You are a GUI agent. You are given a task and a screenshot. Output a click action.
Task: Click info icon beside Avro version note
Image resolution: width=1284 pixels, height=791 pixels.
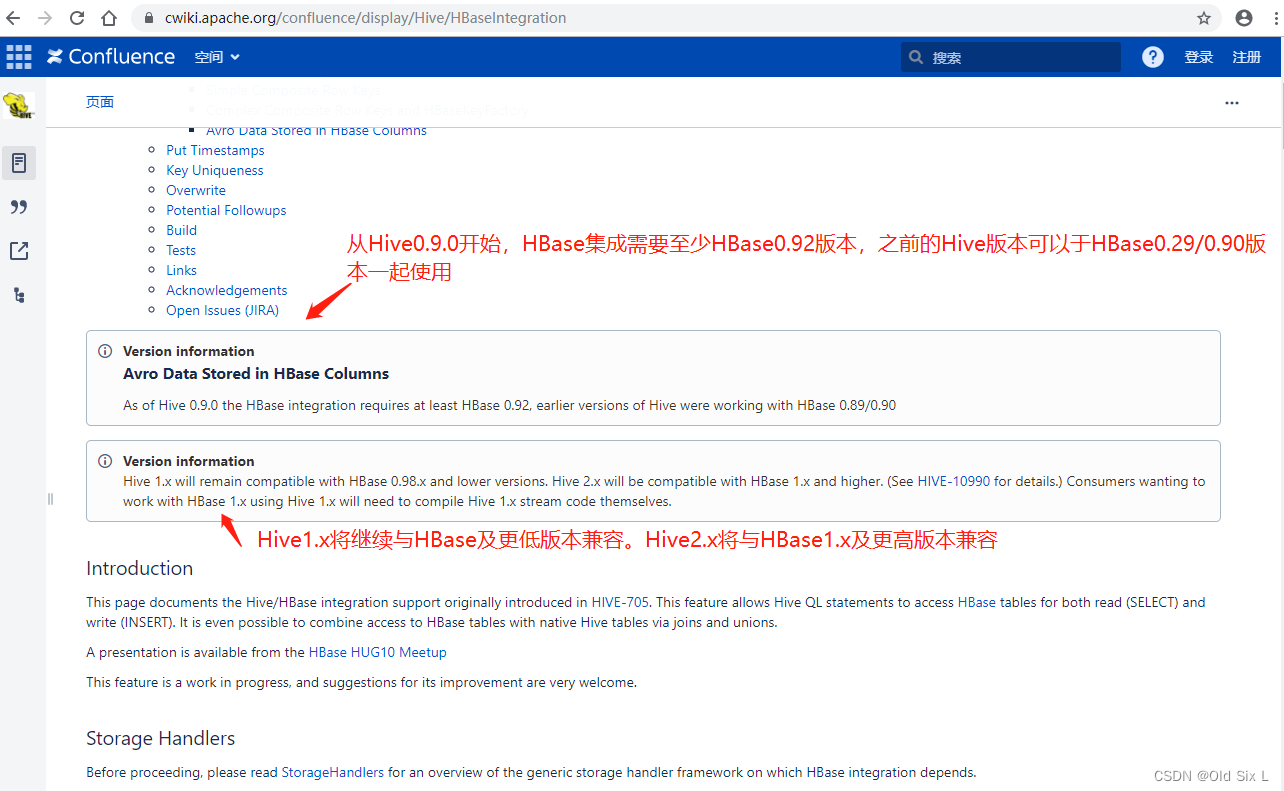point(105,351)
